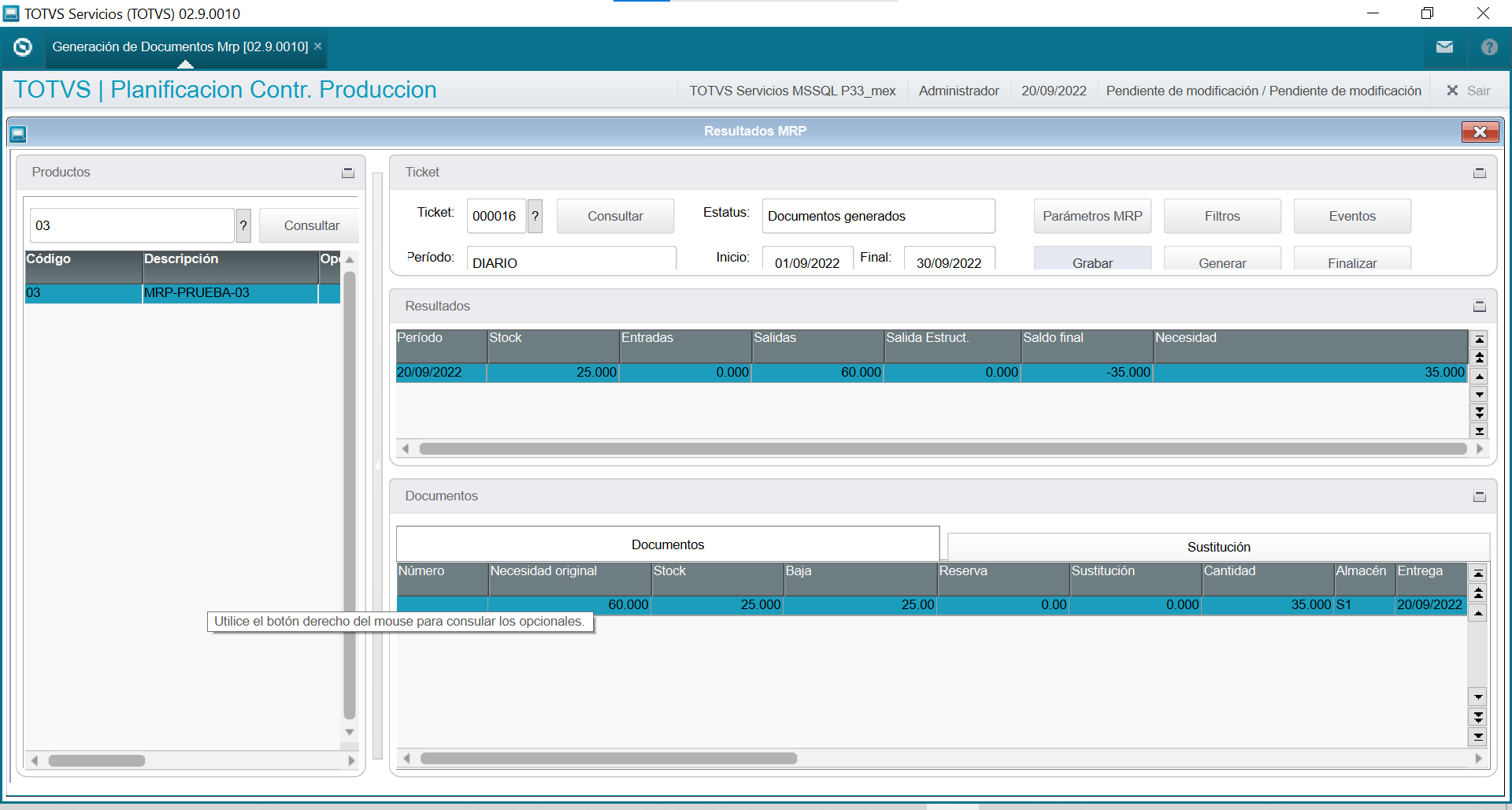
Task: Open the messages envelope icon
Action: tap(1444, 47)
